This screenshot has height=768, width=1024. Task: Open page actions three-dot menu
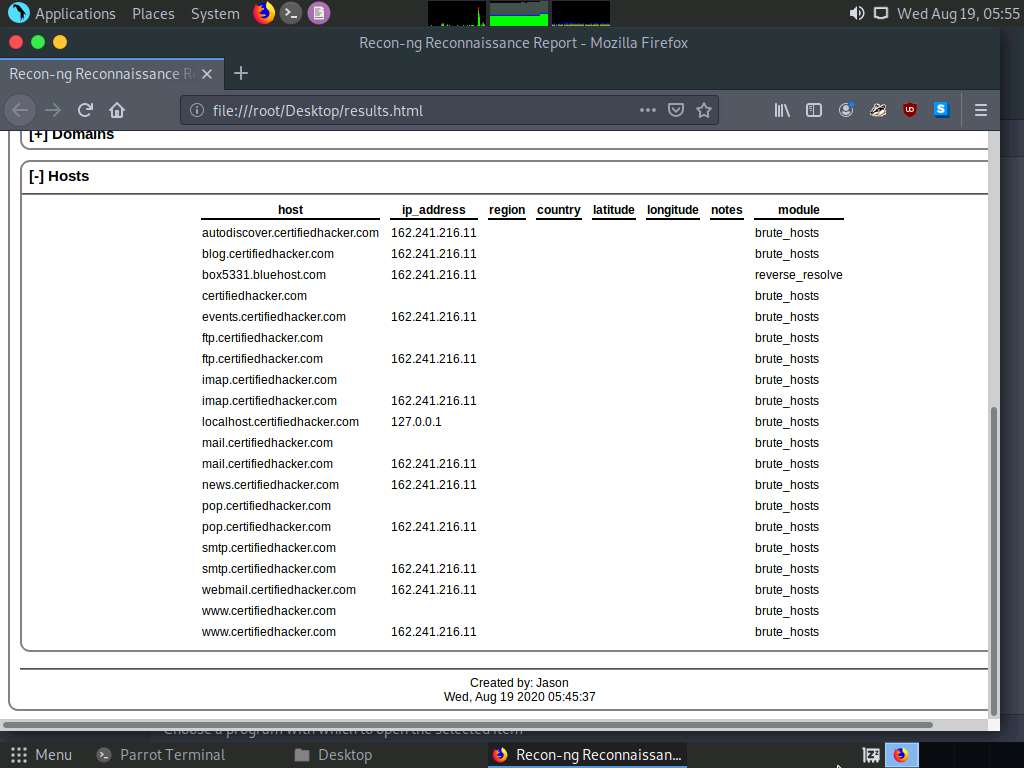point(647,110)
